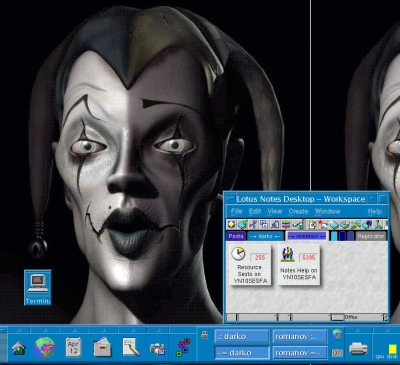
Task: Select the Replicator workspace tab
Action: (x=371, y=236)
